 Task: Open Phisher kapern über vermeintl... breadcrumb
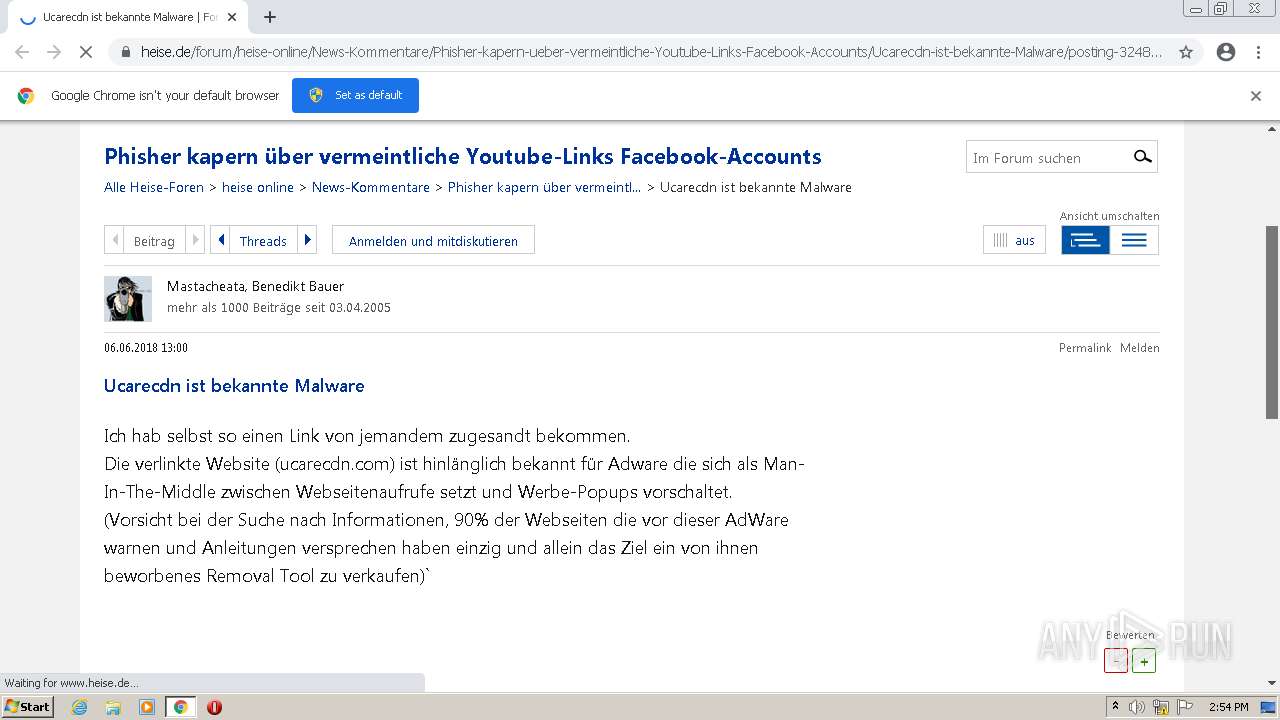pos(545,187)
